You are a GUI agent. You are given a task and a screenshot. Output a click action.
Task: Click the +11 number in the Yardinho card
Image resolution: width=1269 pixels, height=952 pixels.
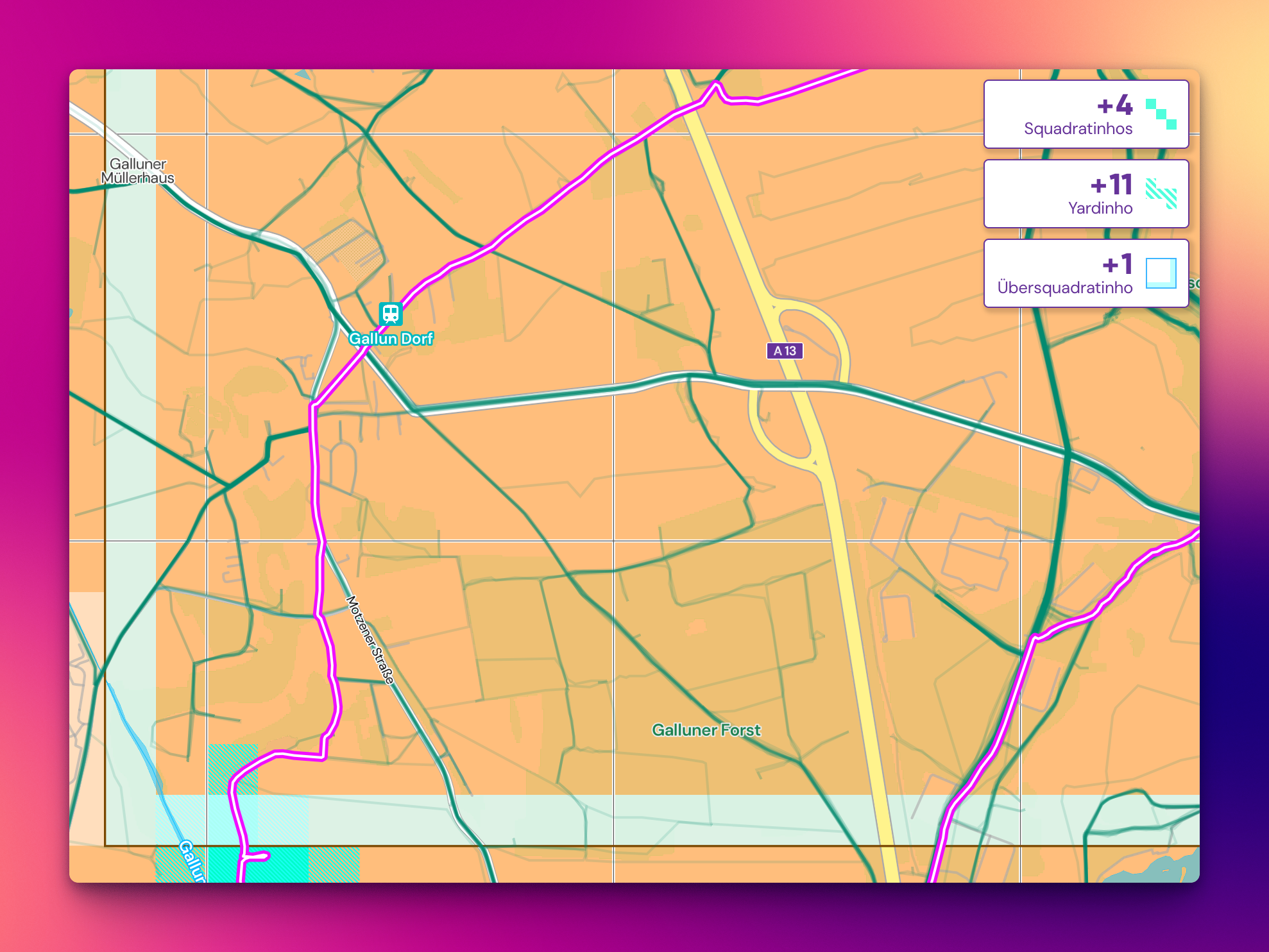tap(1112, 185)
